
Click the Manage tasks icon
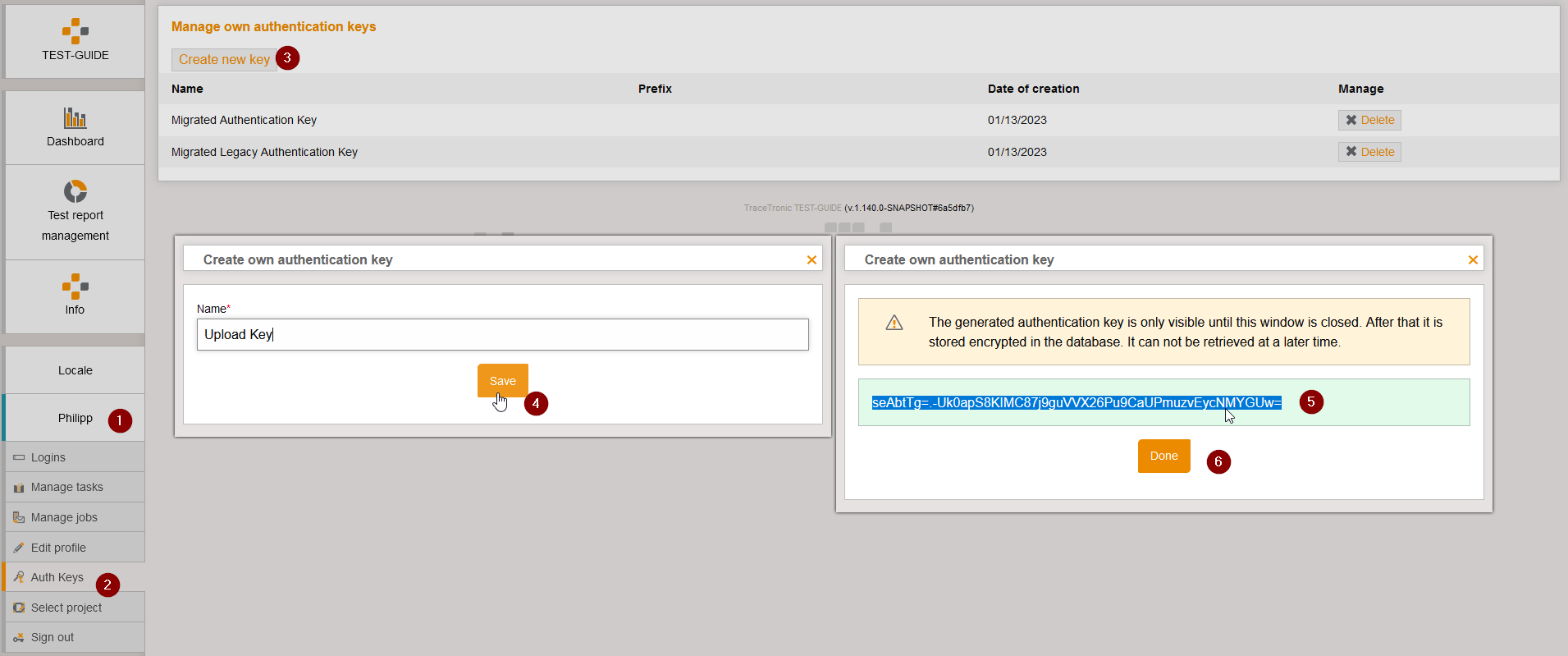tap(19, 488)
